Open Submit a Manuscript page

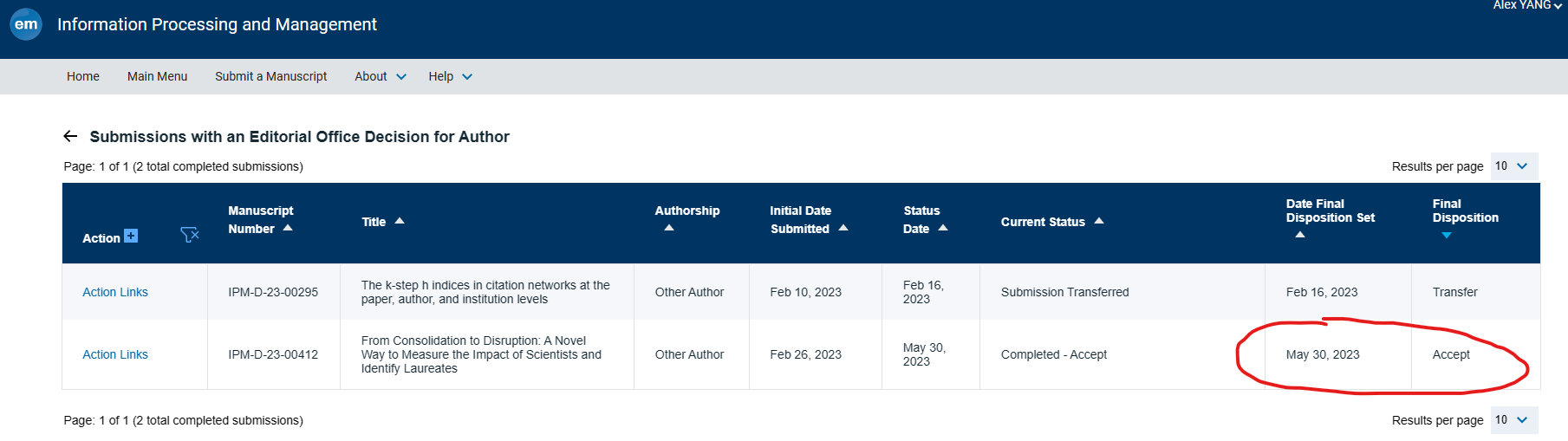tap(270, 76)
